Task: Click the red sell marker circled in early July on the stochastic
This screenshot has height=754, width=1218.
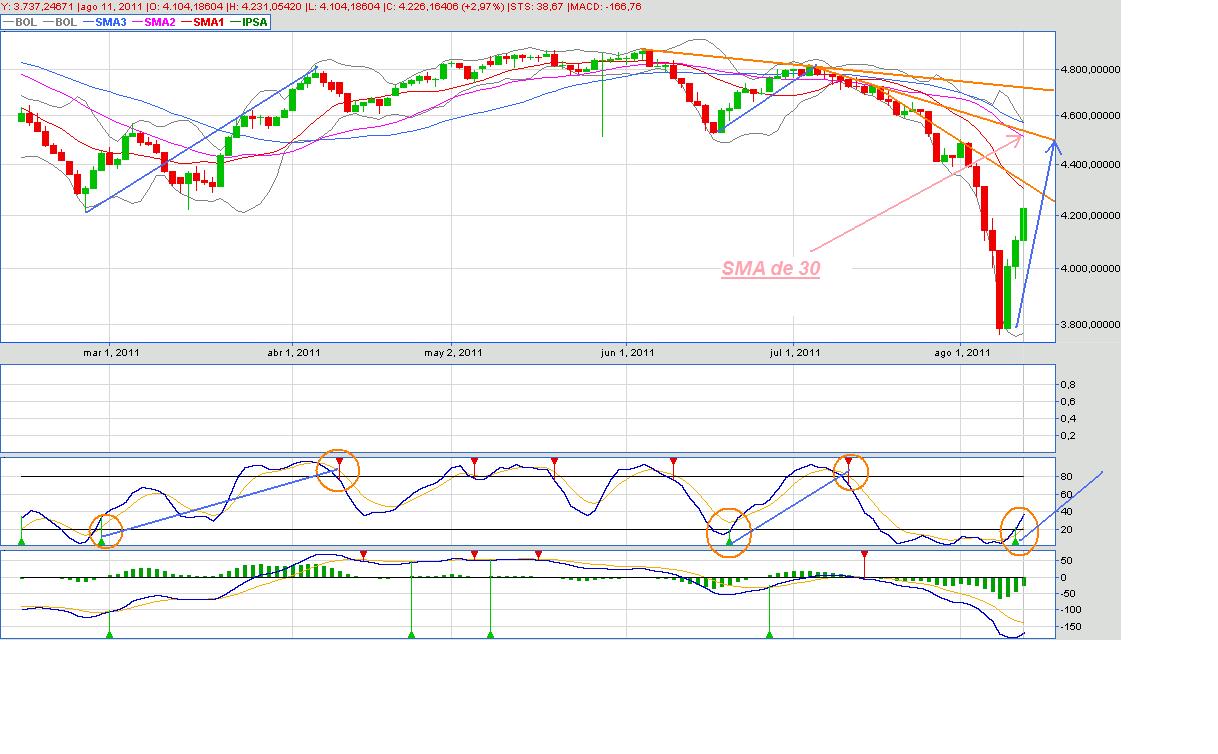Action: pos(849,462)
